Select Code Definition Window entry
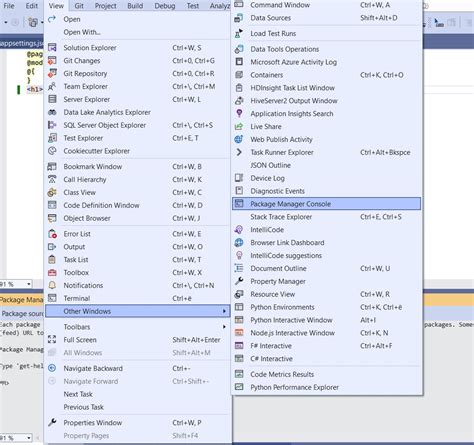 (137, 205)
